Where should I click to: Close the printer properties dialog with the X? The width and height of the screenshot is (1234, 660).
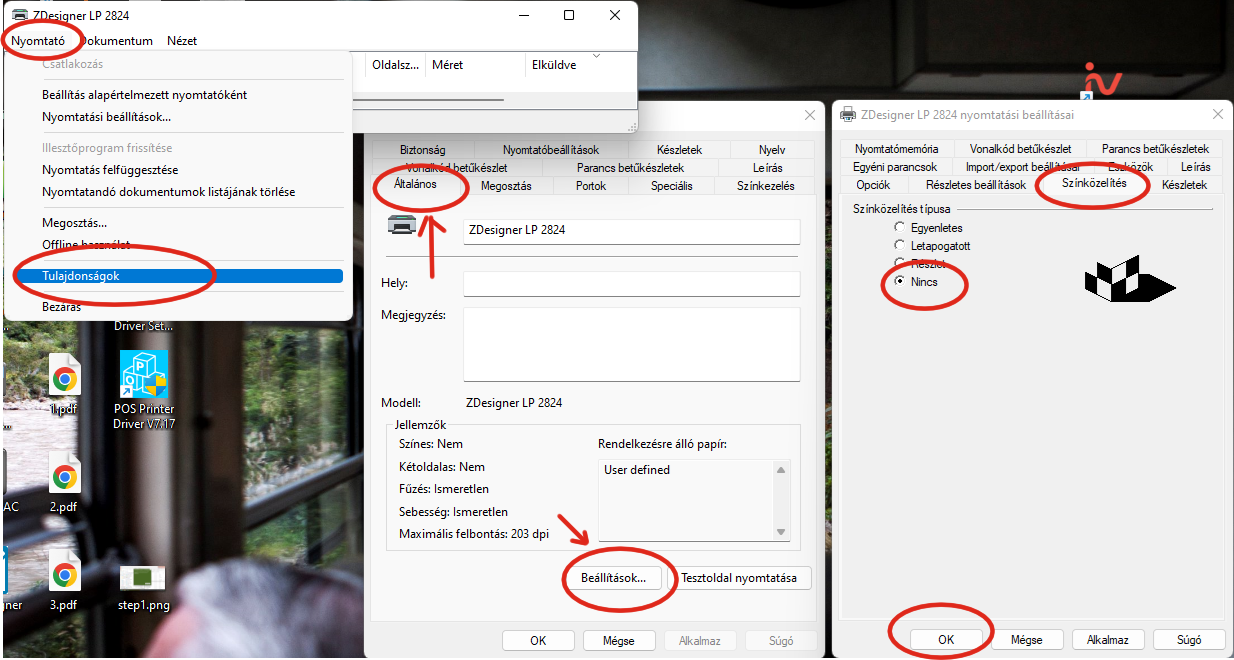pos(808,116)
